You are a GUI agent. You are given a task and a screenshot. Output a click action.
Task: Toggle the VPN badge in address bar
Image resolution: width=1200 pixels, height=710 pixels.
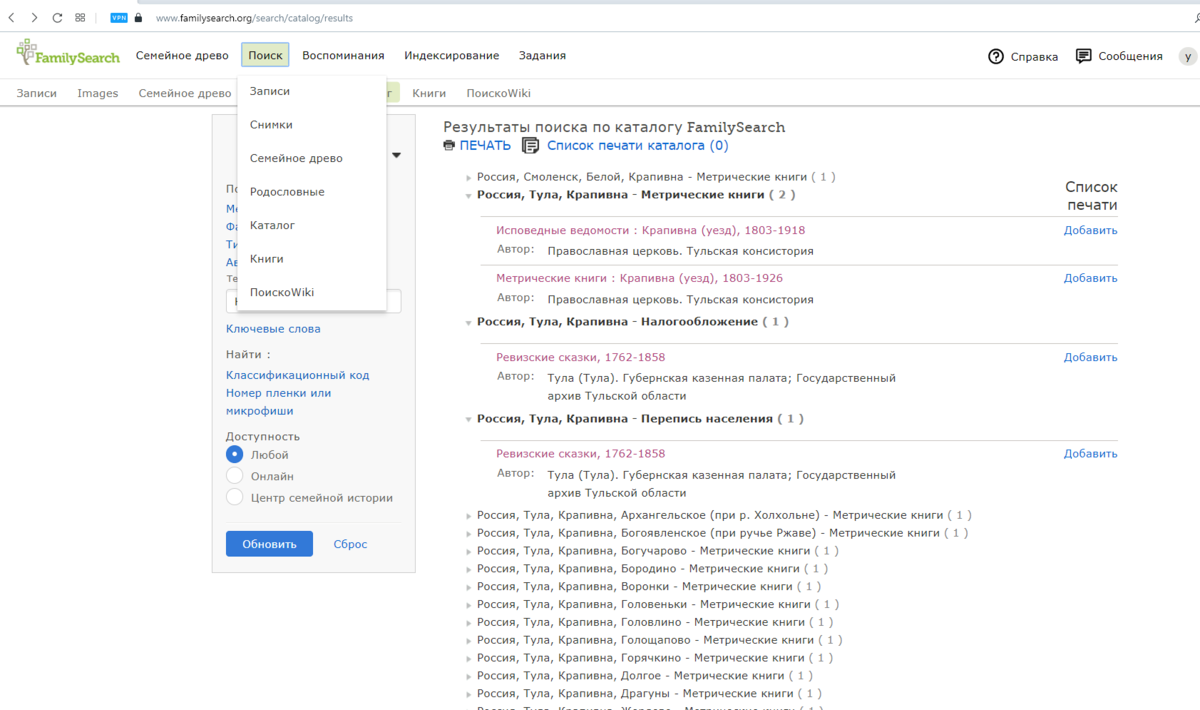coord(119,18)
